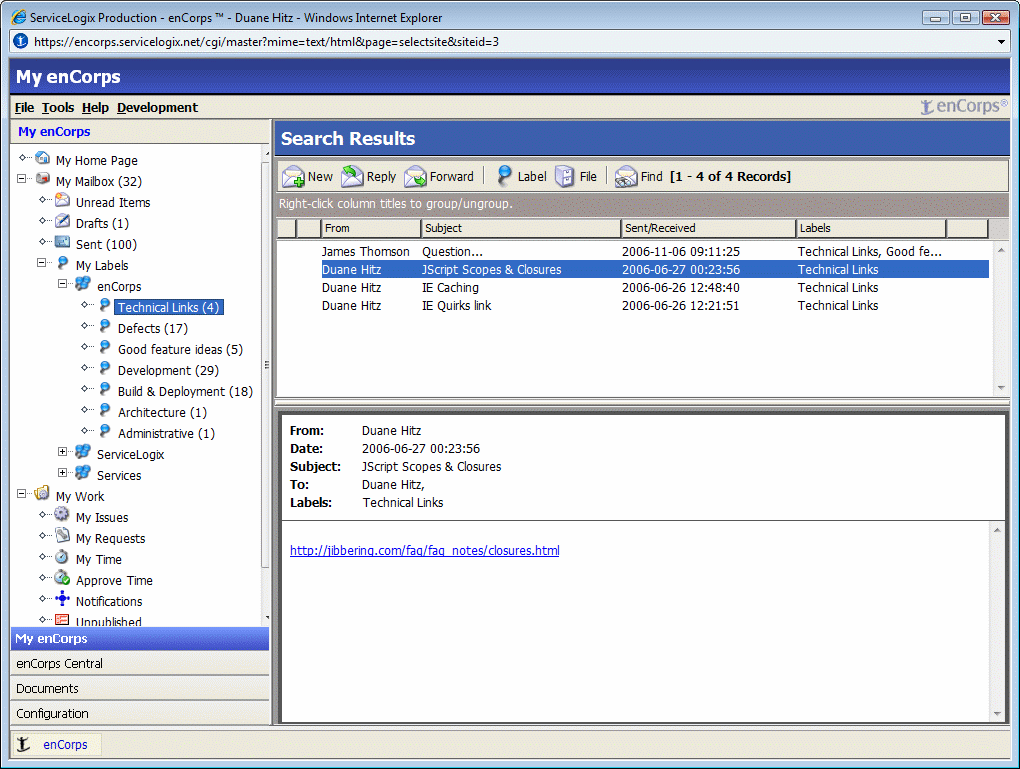The width and height of the screenshot is (1020, 769).
Task: Click the Sent folder icon
Action: (x=62, y=242)
